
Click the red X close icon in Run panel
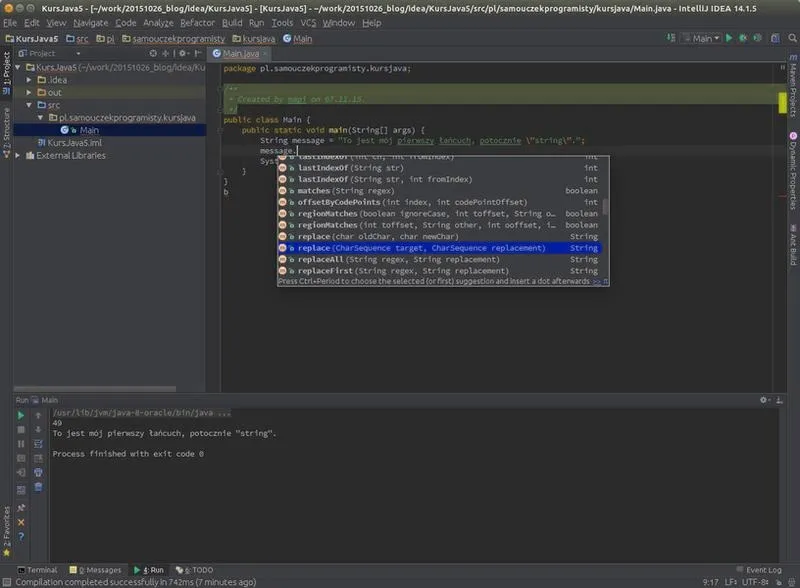click(21, 522)
